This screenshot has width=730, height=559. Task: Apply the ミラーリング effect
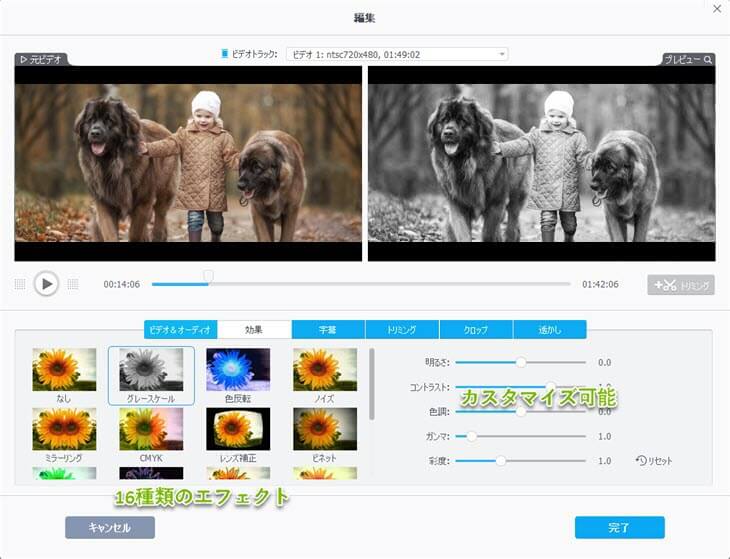(x=64, y=429)
